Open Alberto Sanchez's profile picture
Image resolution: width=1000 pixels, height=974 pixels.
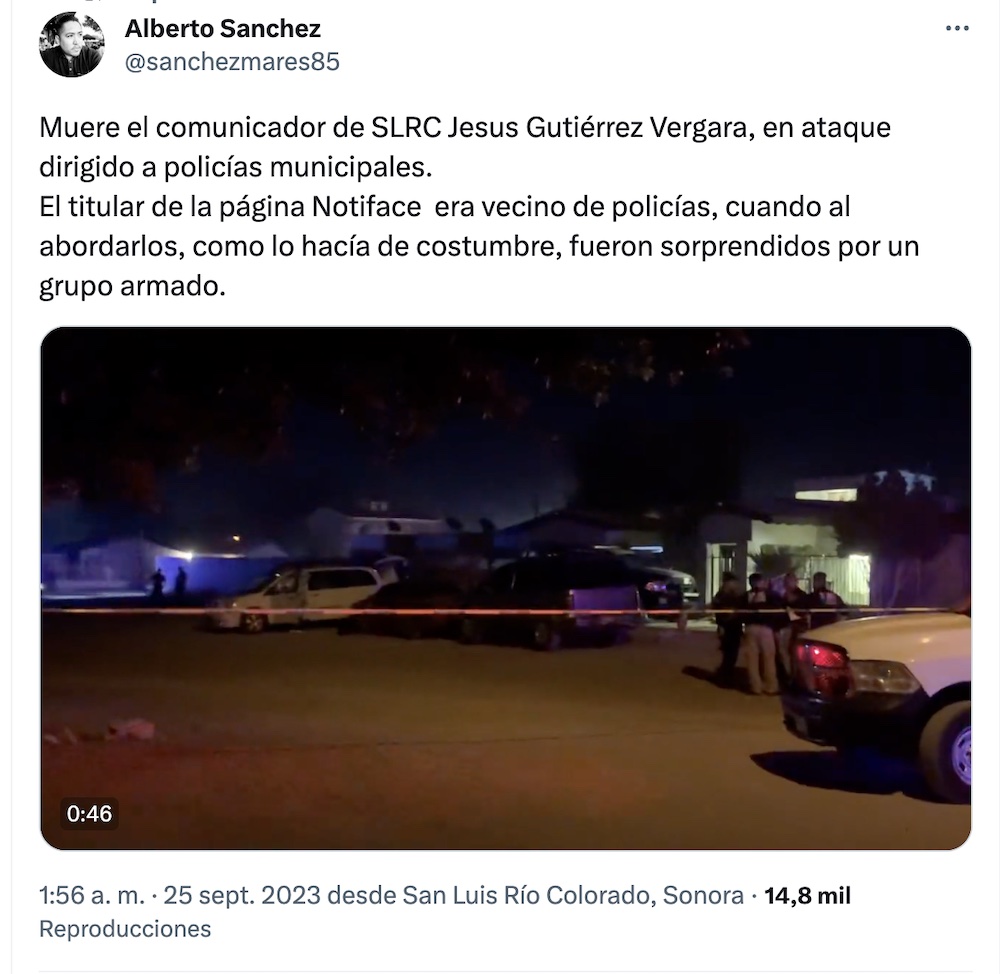[x=71, y=44]
